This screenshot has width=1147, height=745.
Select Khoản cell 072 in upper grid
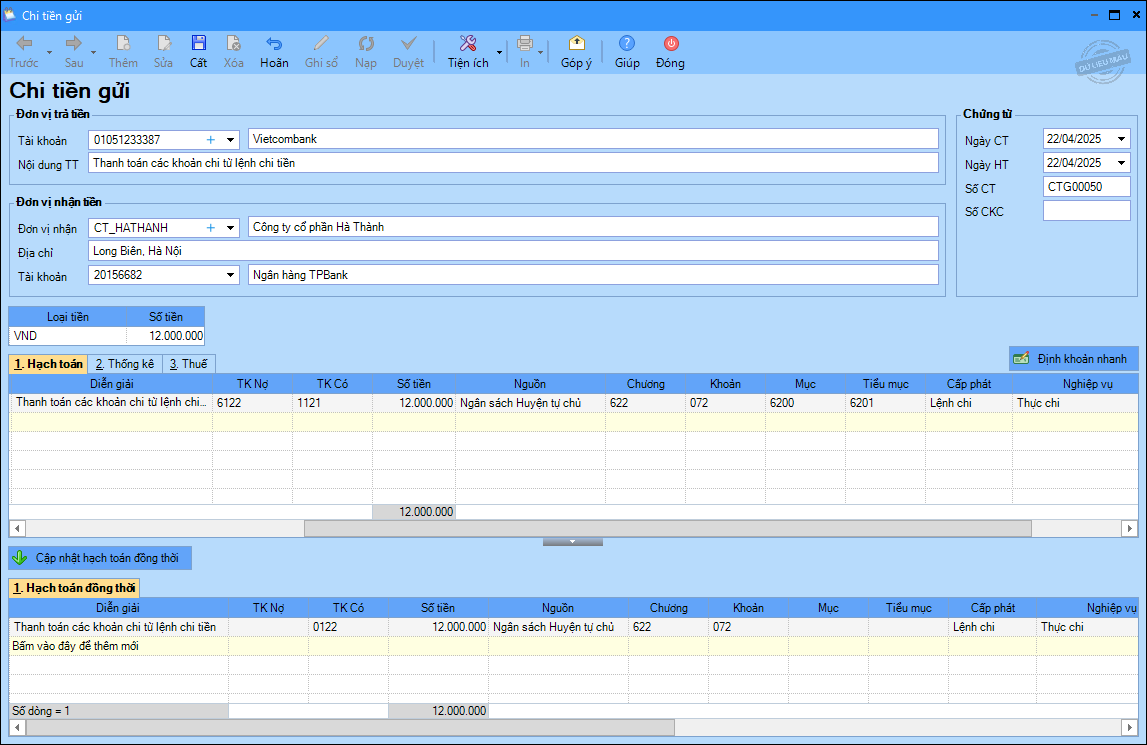click(725, 403)
